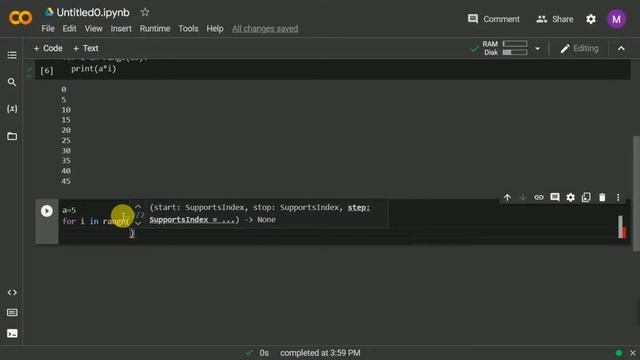
Task: Star the Untitled0.ipynb notebook
Action: click(144, 12)
